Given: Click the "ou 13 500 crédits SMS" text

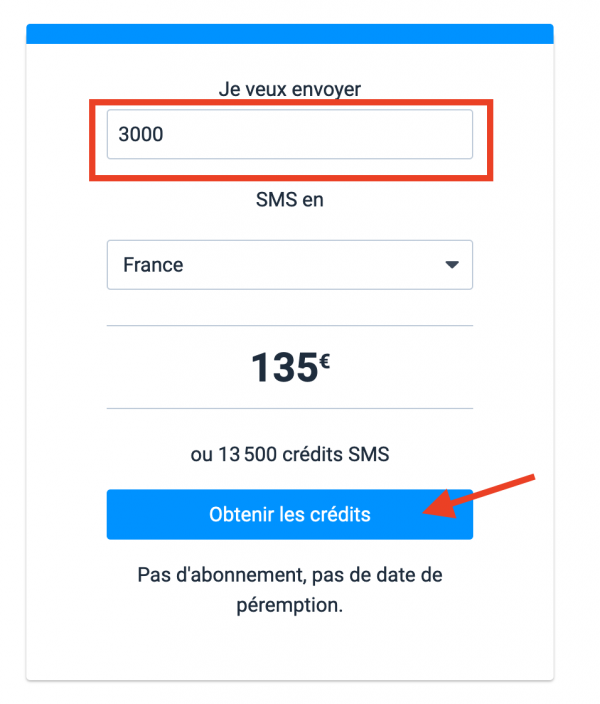Looking at the screenshot, I should [289, 455].
